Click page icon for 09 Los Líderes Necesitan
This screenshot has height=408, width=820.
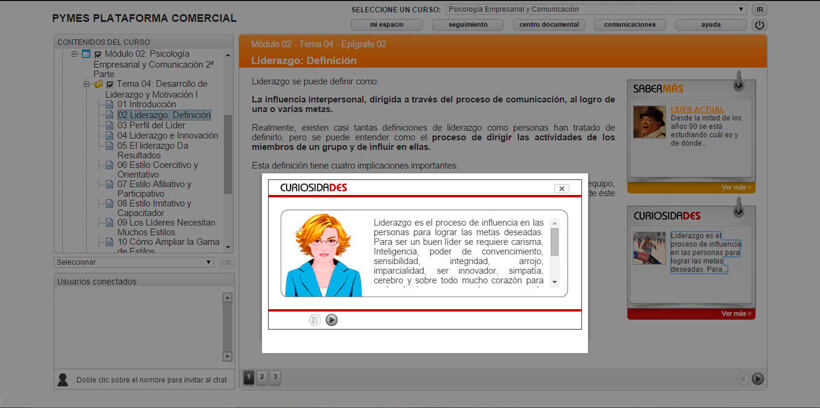(109, 223)
